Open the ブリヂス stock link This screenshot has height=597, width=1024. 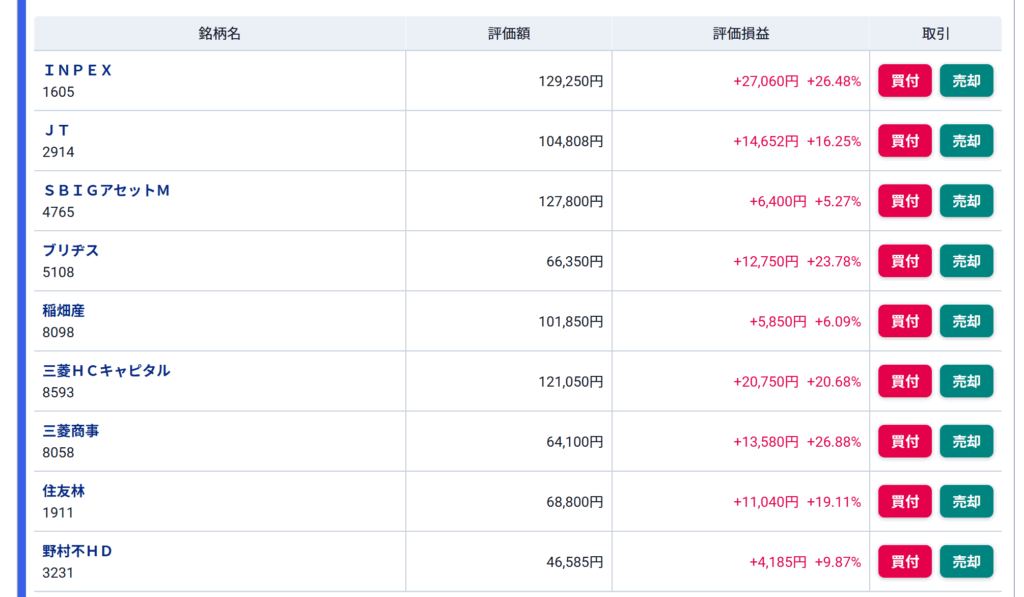click(x=71, y=250)
